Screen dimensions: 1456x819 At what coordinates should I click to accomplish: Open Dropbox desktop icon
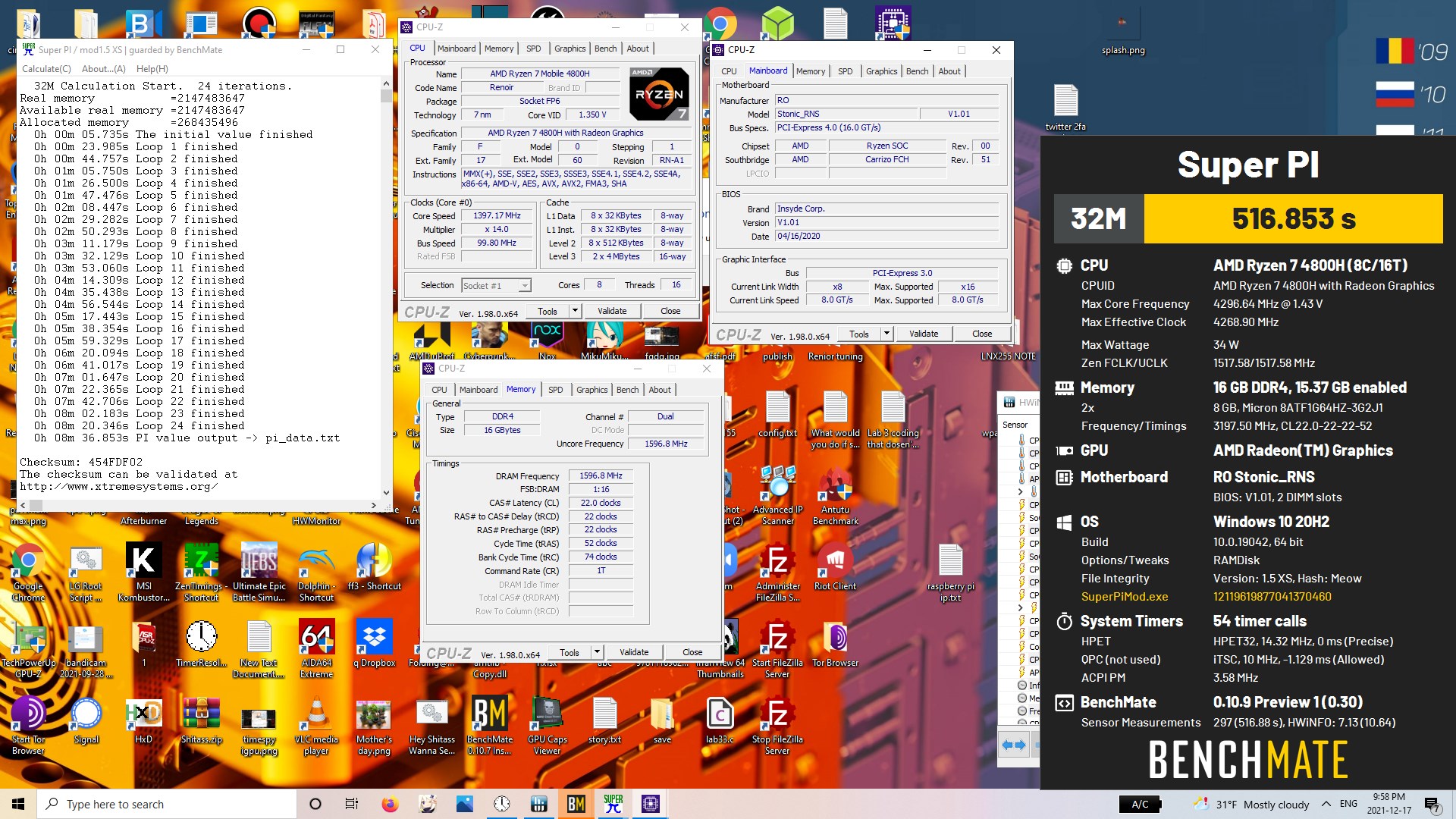(x=374, y=644)
